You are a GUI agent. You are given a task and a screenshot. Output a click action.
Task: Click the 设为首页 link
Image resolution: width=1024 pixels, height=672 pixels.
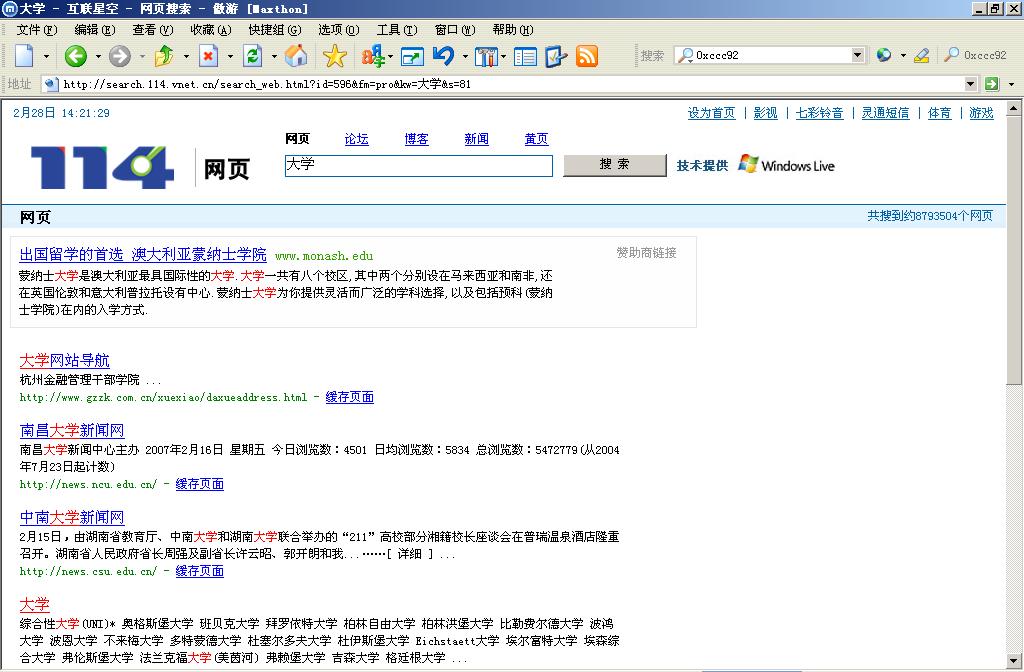pyautogui.click(x=711, y=113)
